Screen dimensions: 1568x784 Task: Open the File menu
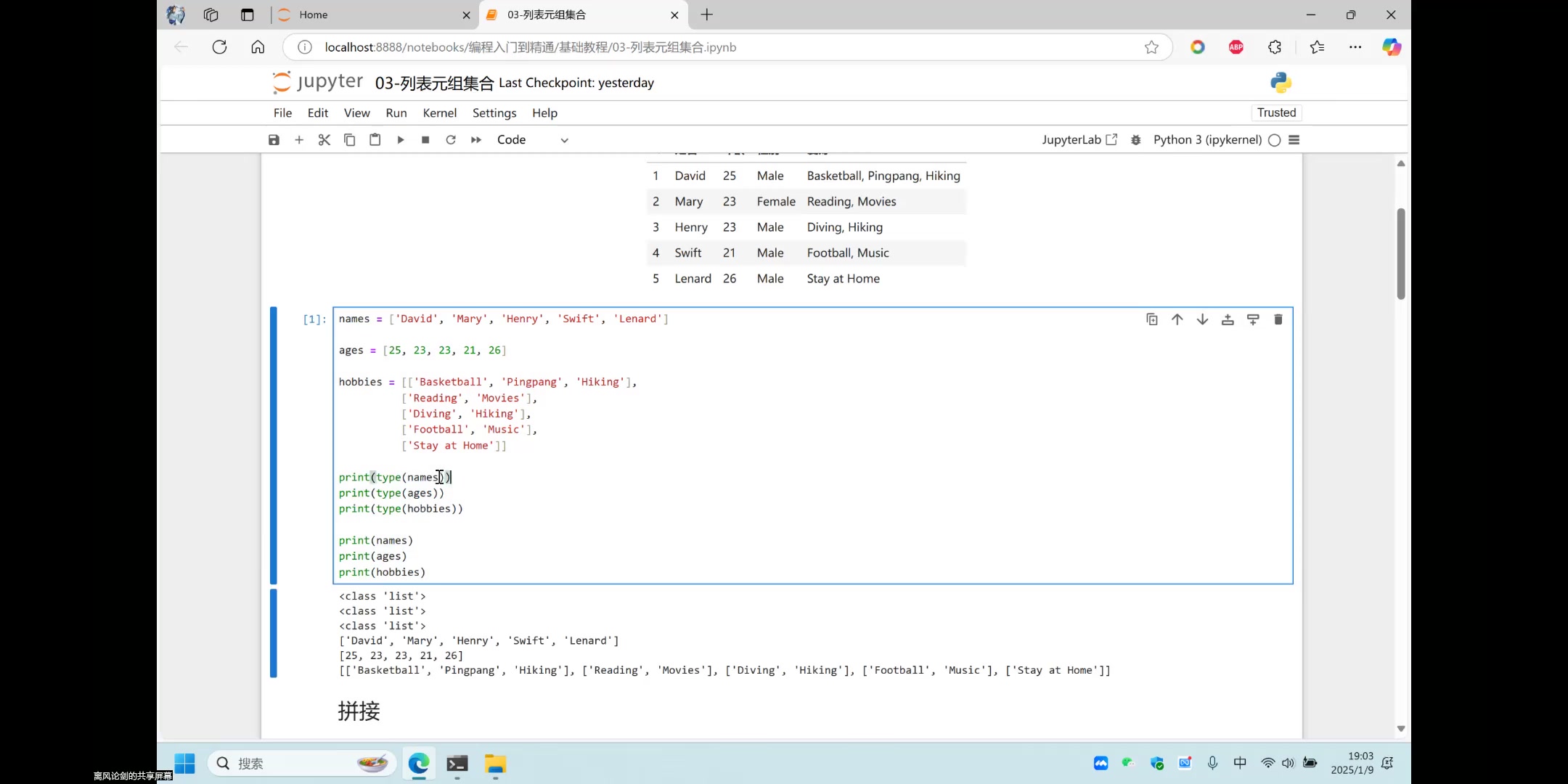tap(282, 113)
